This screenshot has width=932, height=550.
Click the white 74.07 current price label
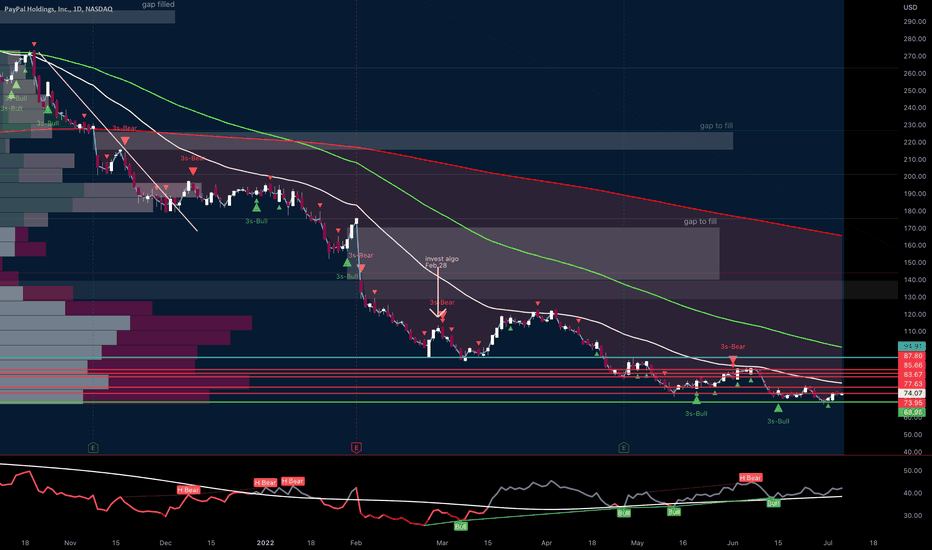[911, 394]
